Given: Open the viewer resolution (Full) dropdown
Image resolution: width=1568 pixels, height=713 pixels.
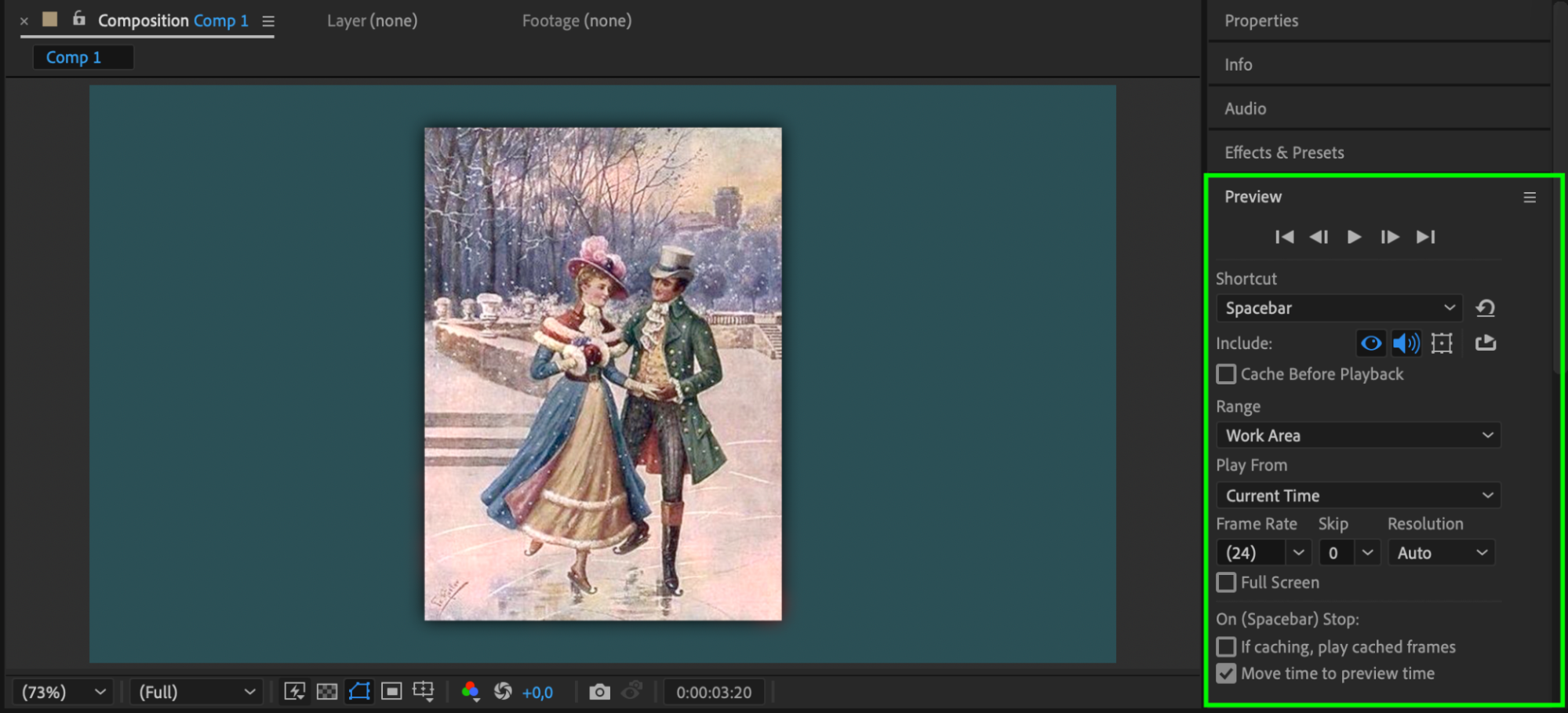Looking at the screenshot, I should [x=196, y=693].
